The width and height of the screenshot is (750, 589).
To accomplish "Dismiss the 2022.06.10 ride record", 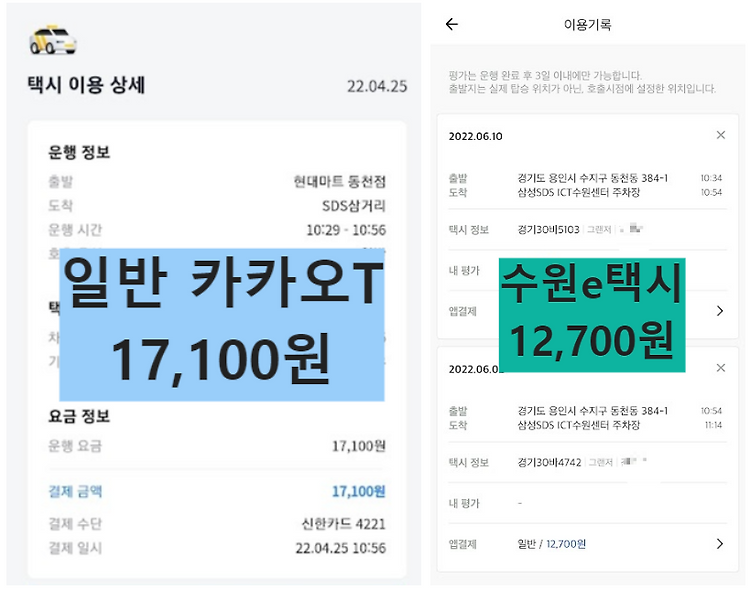I will point(721,135).
